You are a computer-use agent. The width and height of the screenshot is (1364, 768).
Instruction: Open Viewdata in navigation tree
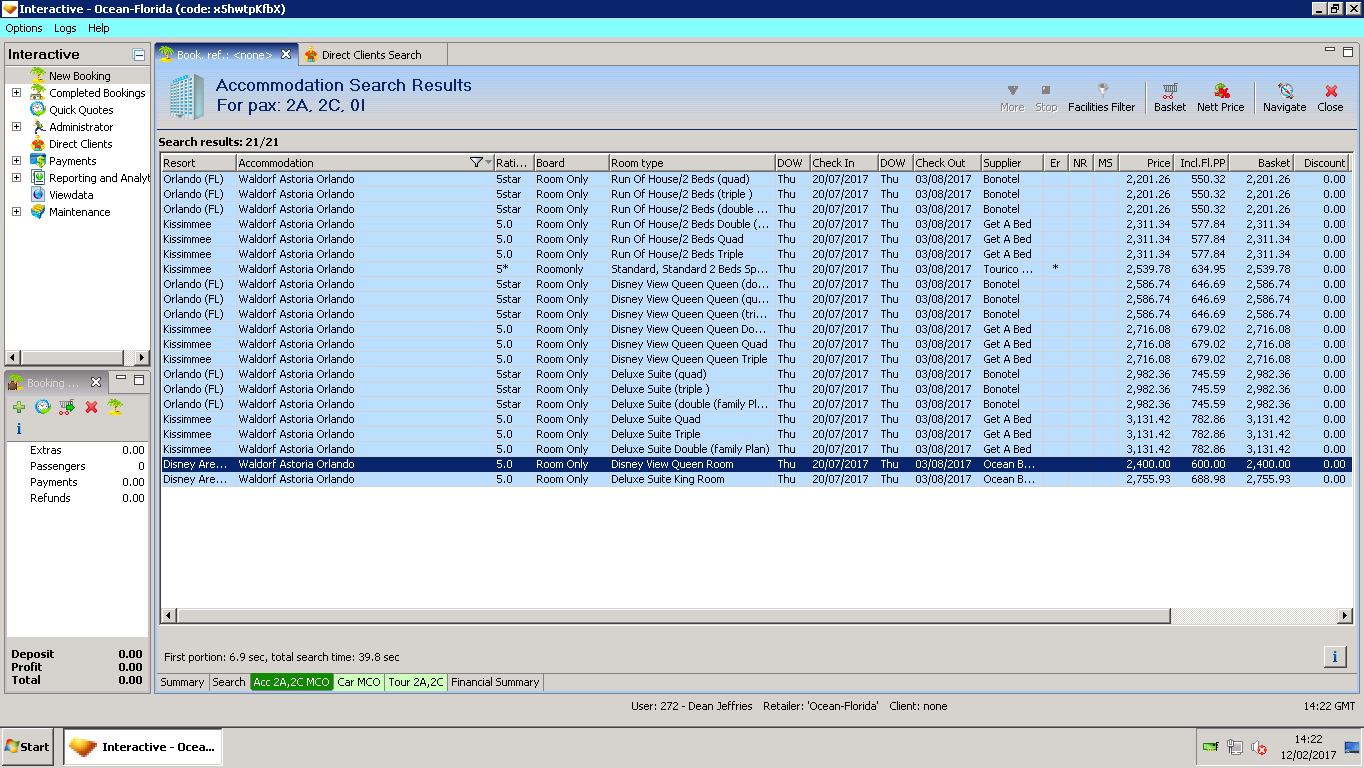point(71,195)
